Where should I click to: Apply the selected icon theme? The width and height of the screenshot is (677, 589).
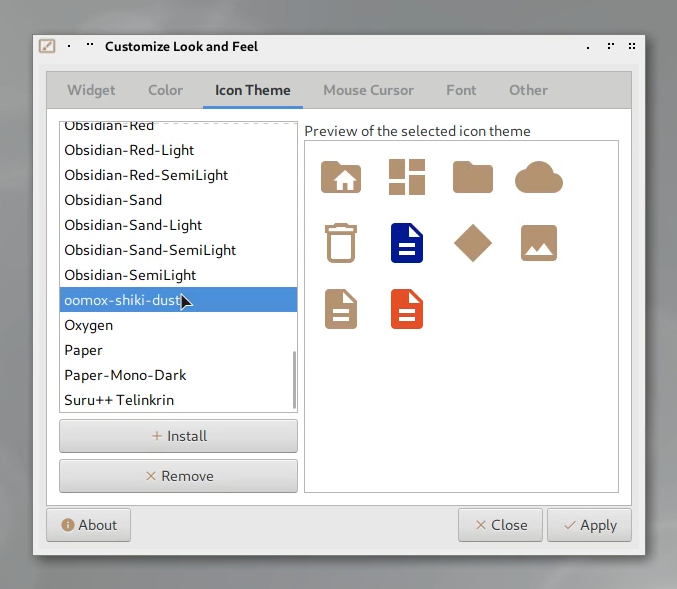coord(589,525)
